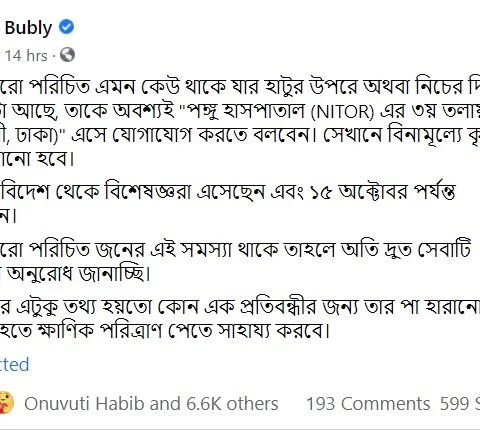The image size is (480, 435).
Task: Click the অনুরোধ জানাচ্ছি line
Action: click(78, 273)
